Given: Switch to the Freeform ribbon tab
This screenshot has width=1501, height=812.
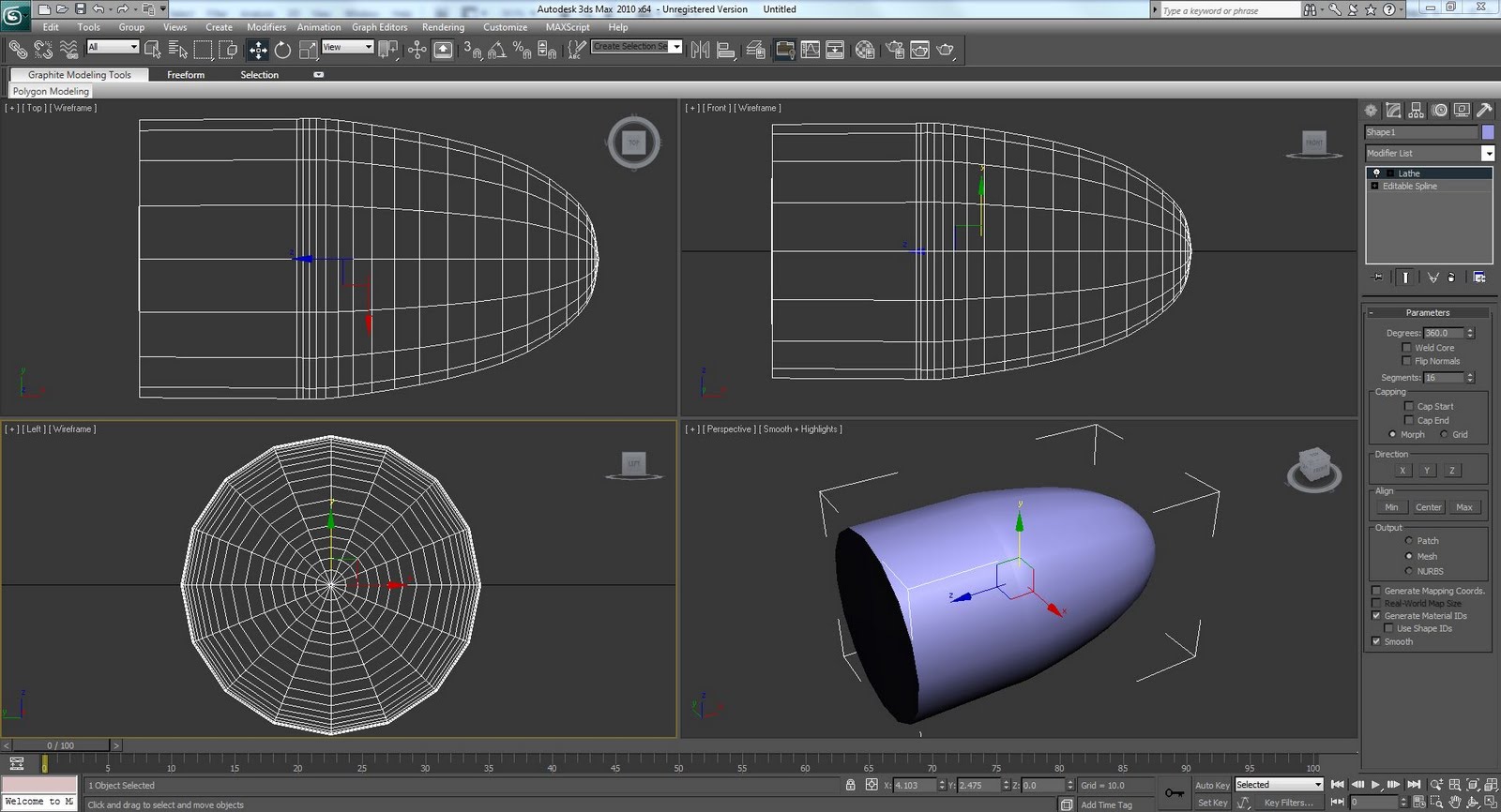Looking at the screenshot, I should tap(186, 75).
